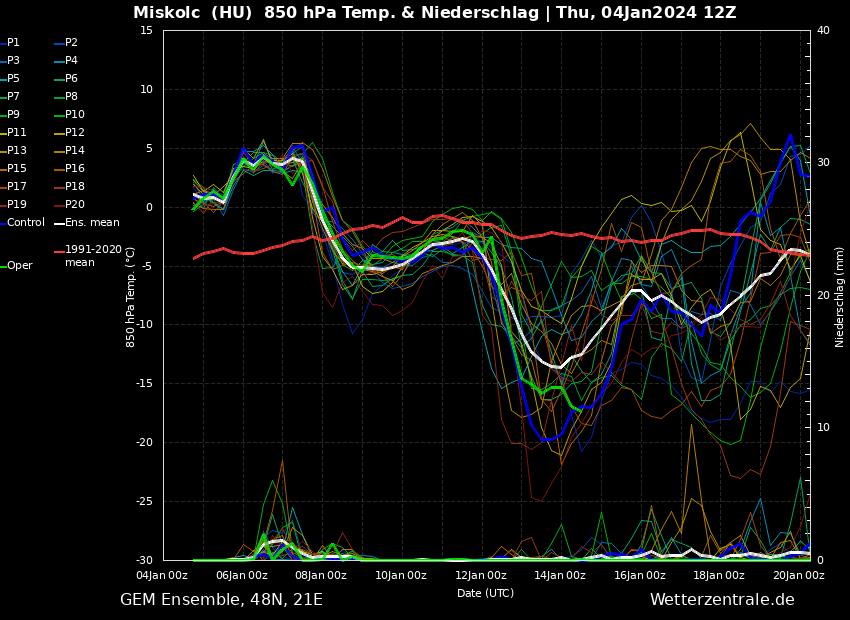Image resolution: width=850 pixels, height=620 pixels.
Task: Click the 14Jan 00z date tick label
Action: (x=560, y=575)
